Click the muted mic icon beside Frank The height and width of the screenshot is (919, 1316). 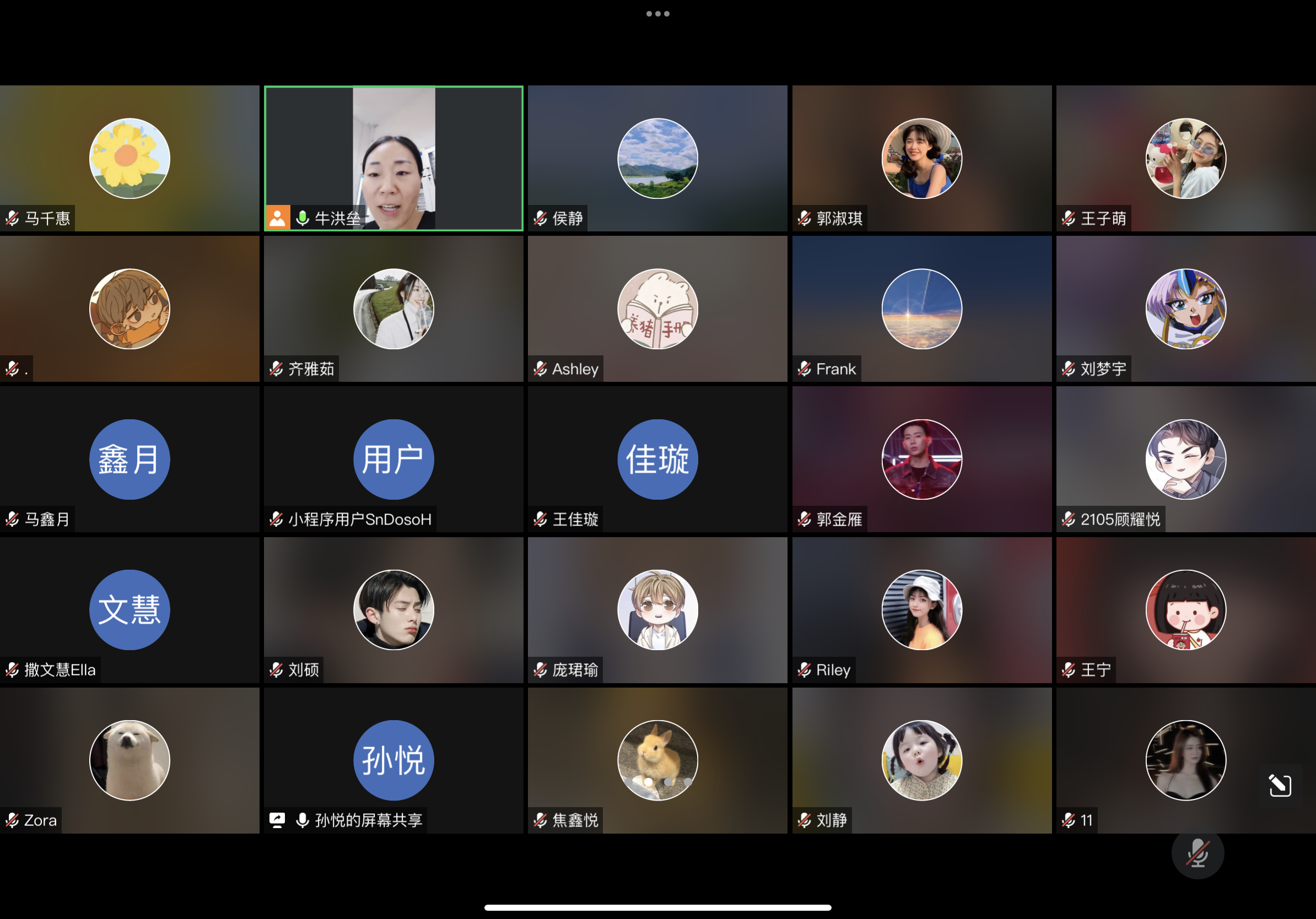pos(804,369)
